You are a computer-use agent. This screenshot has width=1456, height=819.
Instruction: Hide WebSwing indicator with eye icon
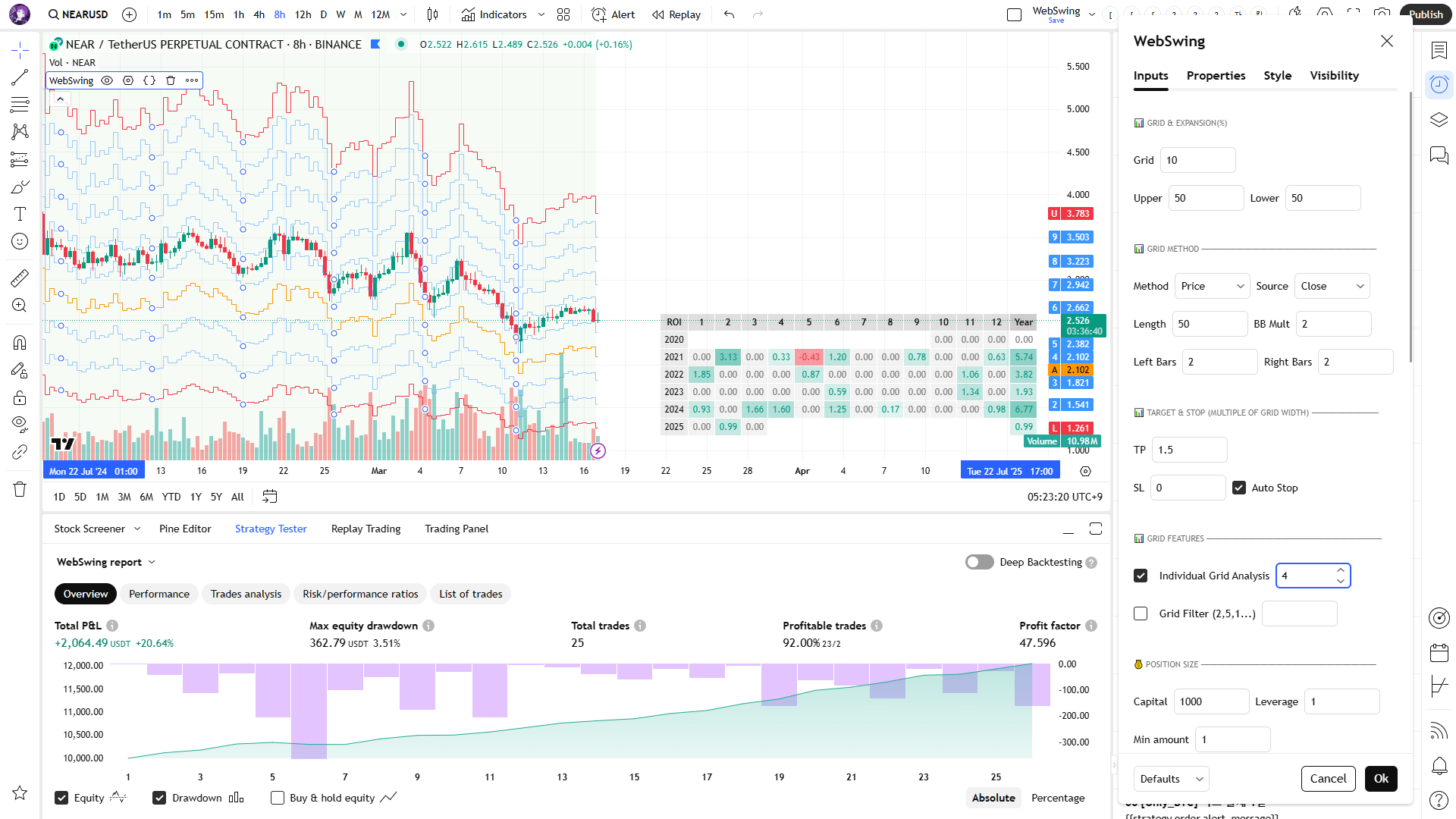pos(107,80)
